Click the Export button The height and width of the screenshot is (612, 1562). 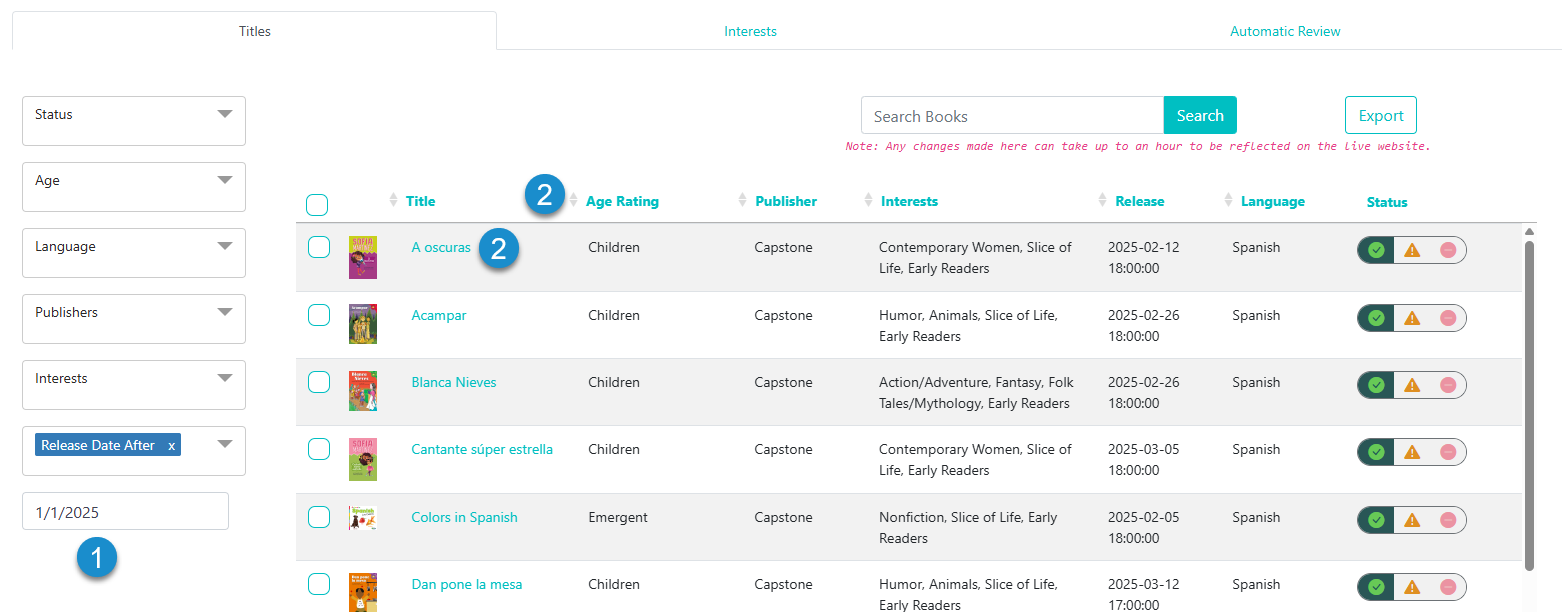coord(1381,115)
